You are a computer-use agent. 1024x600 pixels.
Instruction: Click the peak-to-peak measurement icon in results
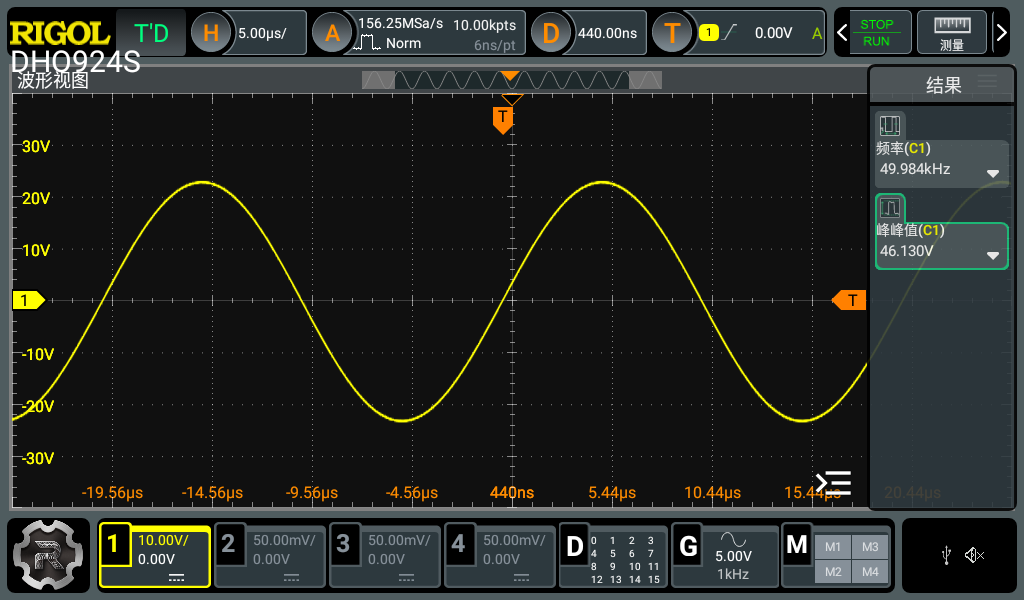[x=889, y=208]
